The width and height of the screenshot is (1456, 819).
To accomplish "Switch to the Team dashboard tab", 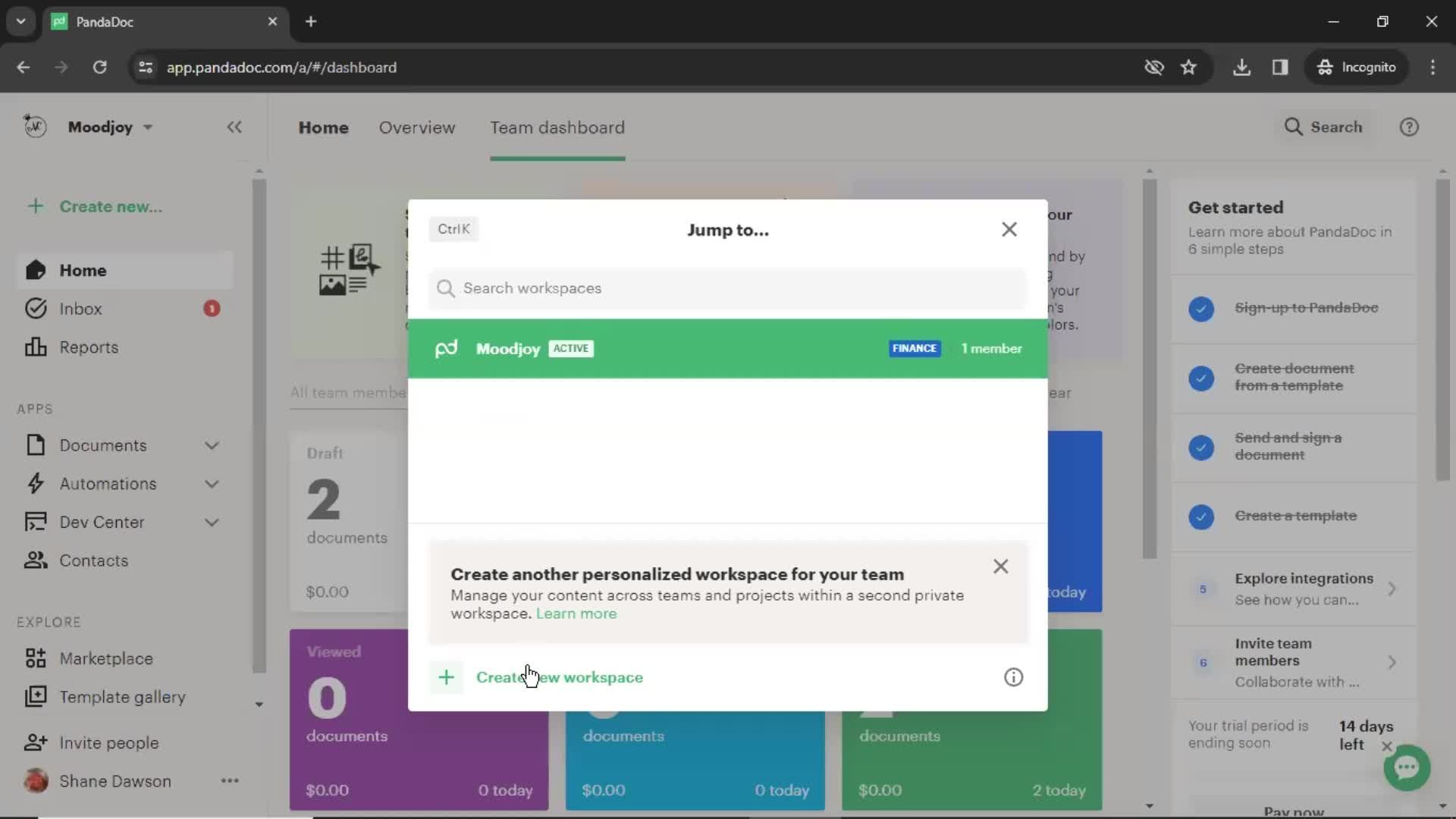I will click(557, 127).
